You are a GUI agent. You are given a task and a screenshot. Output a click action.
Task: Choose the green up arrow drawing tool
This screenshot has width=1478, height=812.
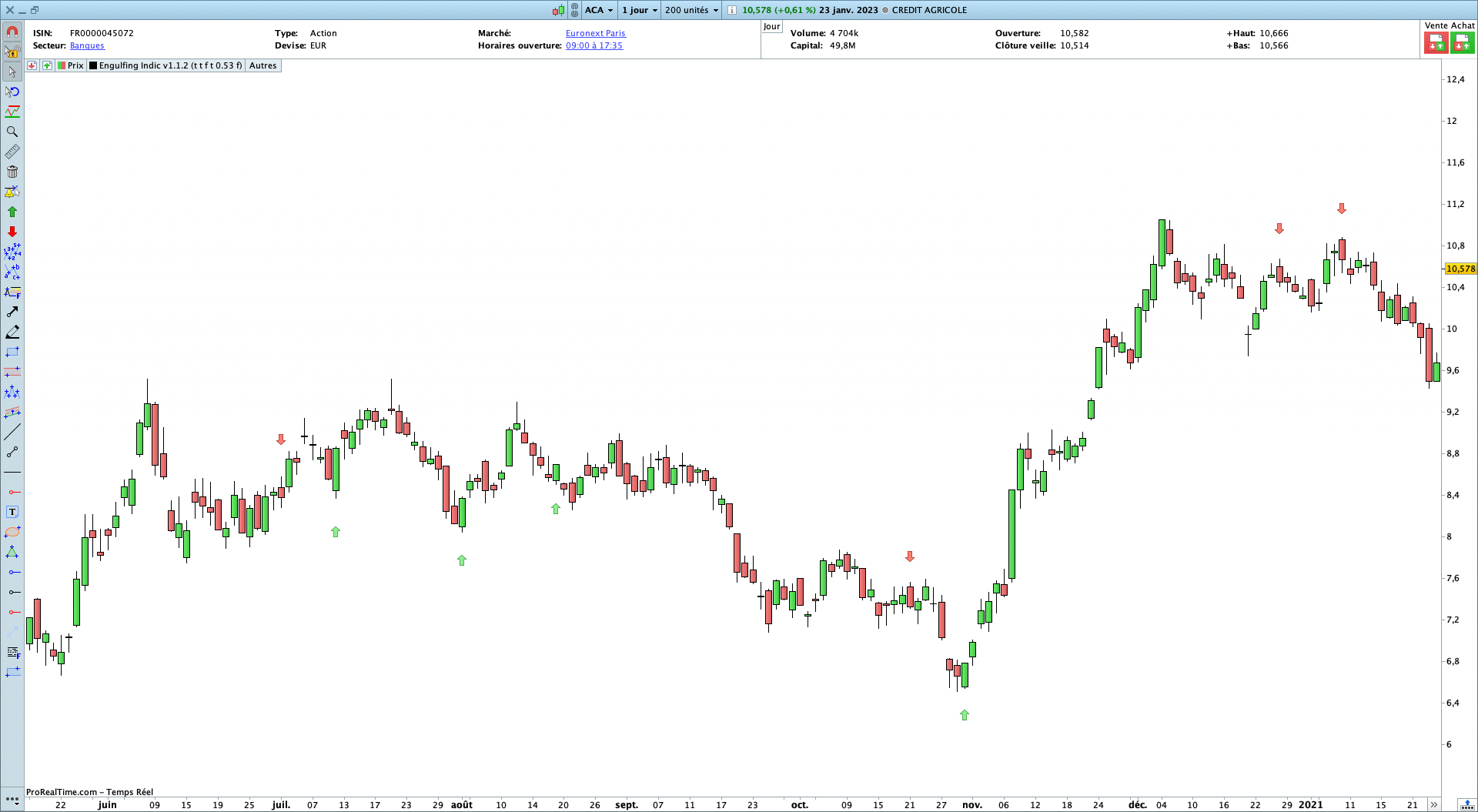[12, 212]
